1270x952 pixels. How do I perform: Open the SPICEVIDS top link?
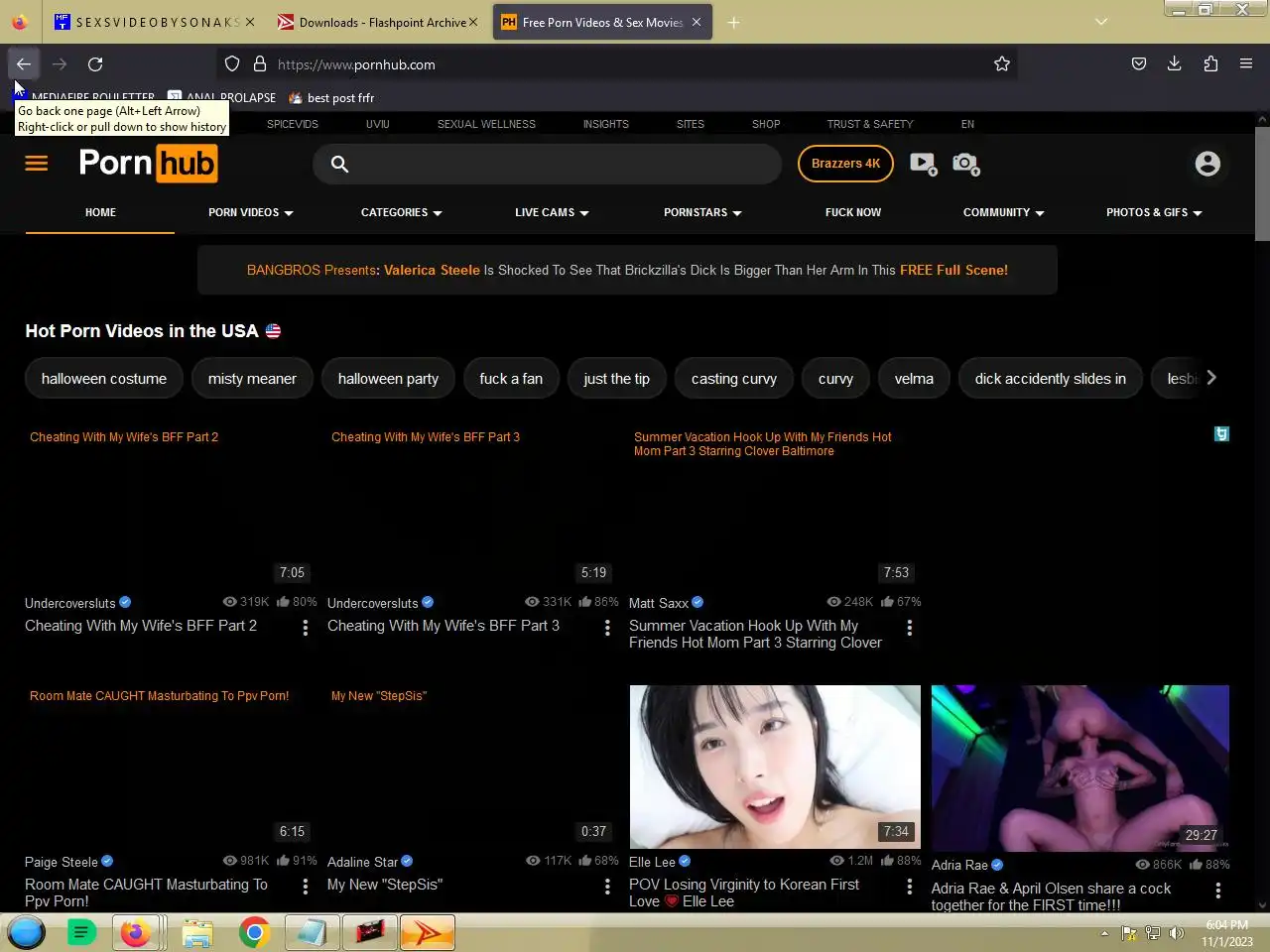[x=293, y=124]
